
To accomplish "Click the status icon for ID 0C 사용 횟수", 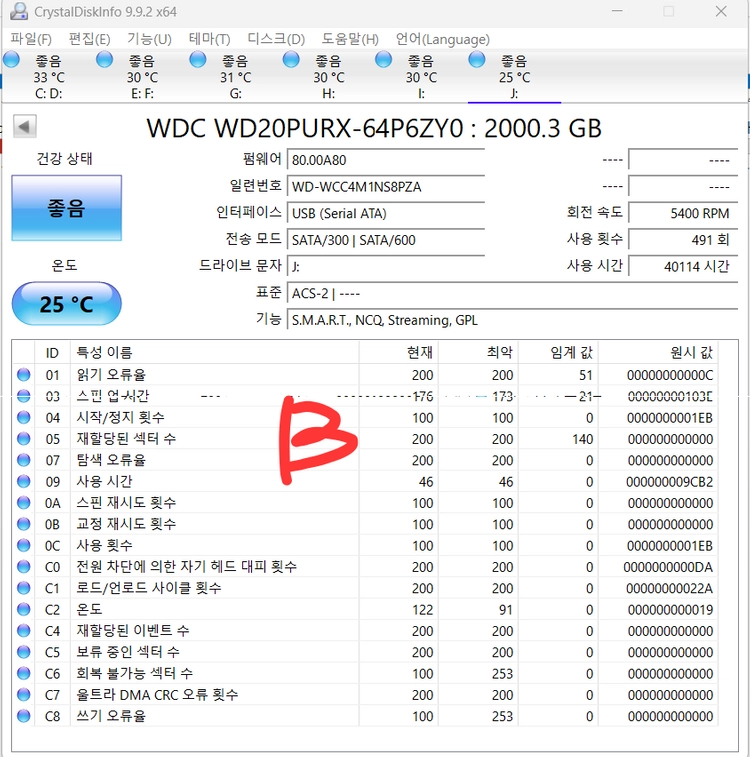I will point(23,545).
